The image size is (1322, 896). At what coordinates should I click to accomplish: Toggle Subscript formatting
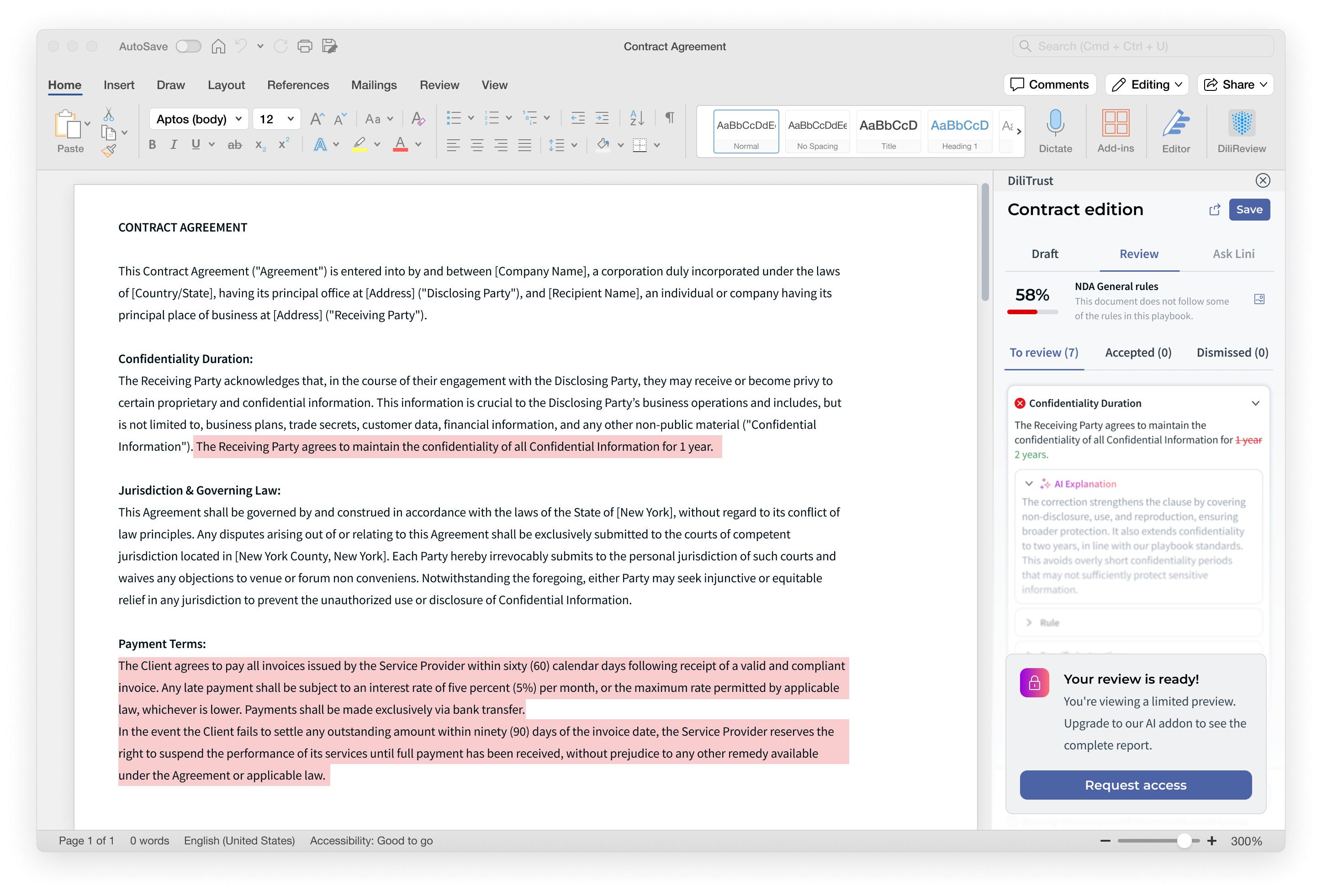[x=260, y=146]
